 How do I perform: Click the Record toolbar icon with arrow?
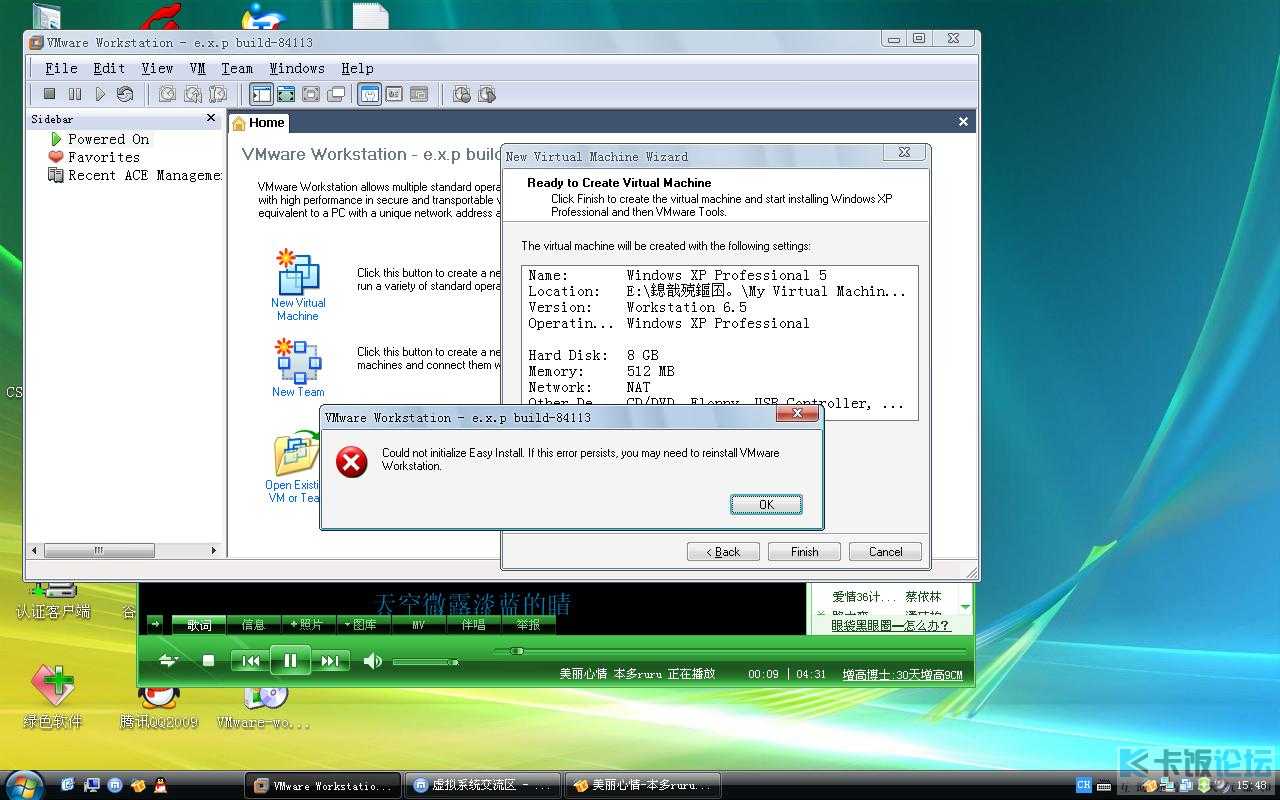pyautogui.click(x=487, y=94)
